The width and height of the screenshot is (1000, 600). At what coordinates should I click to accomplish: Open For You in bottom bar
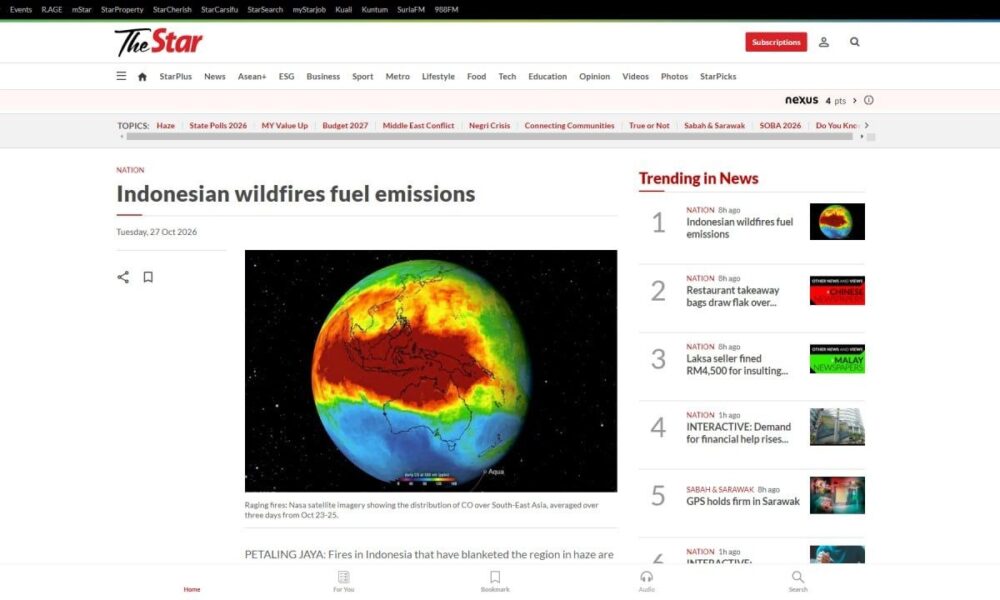pos(344,581)
